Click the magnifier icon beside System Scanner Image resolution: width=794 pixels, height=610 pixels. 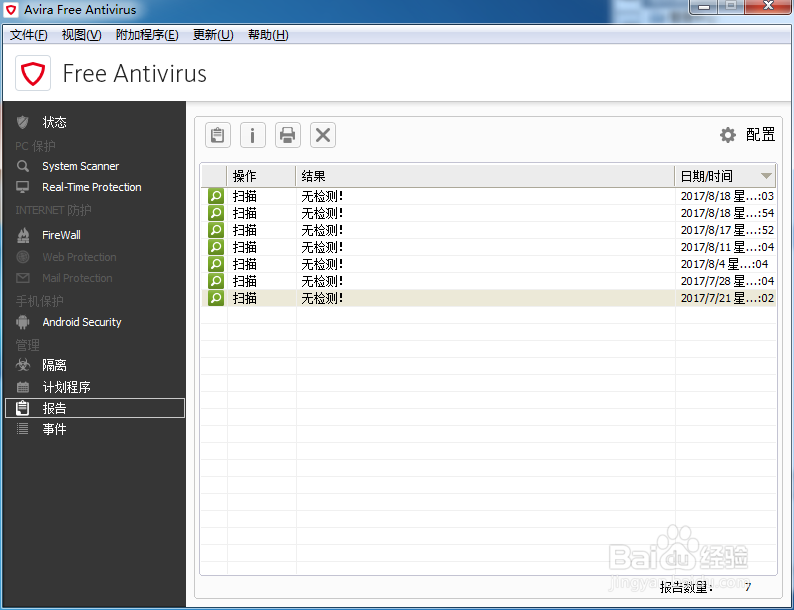tap(22, 166)
